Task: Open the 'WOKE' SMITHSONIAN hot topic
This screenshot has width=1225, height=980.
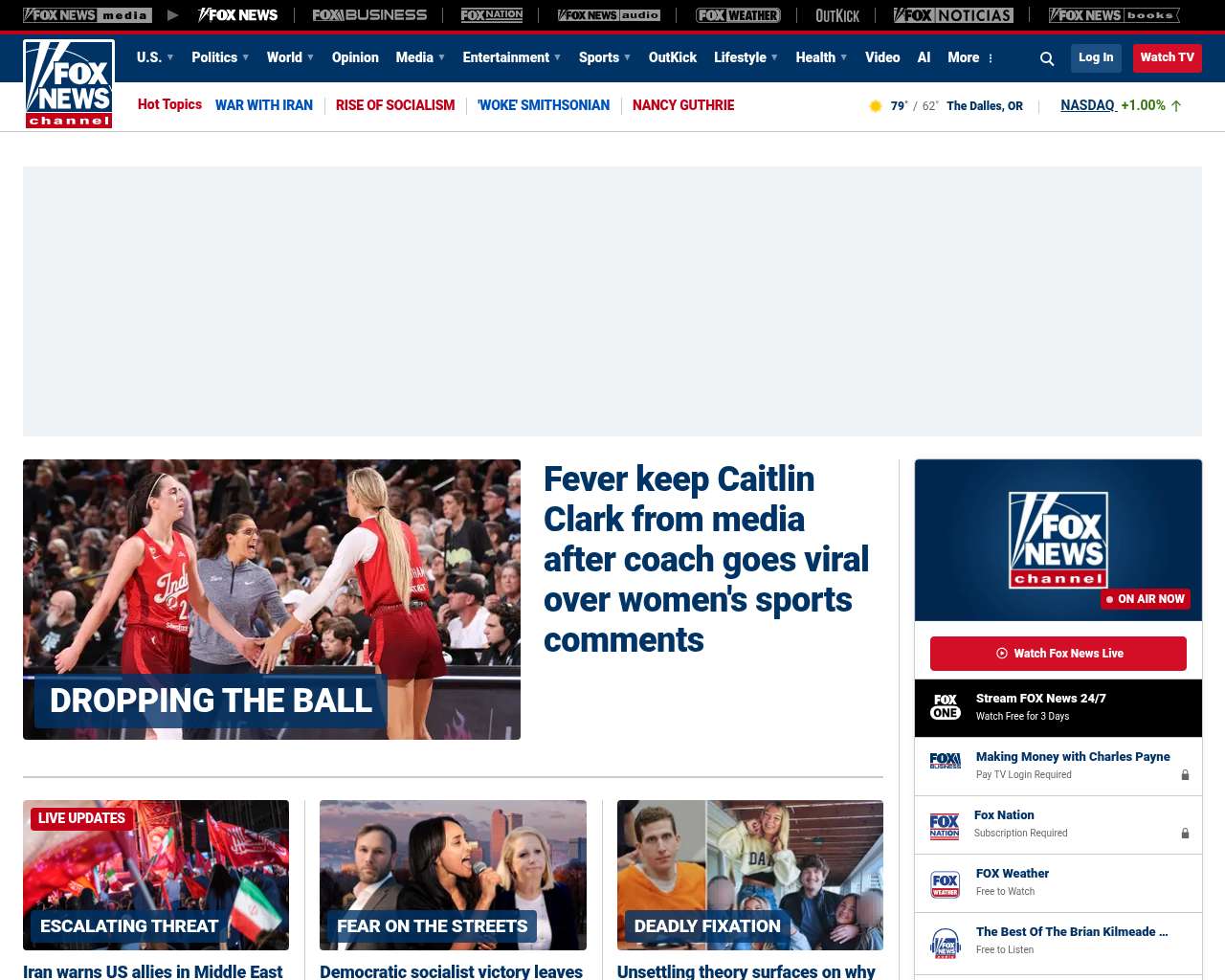Action: (x=544, y=105)
